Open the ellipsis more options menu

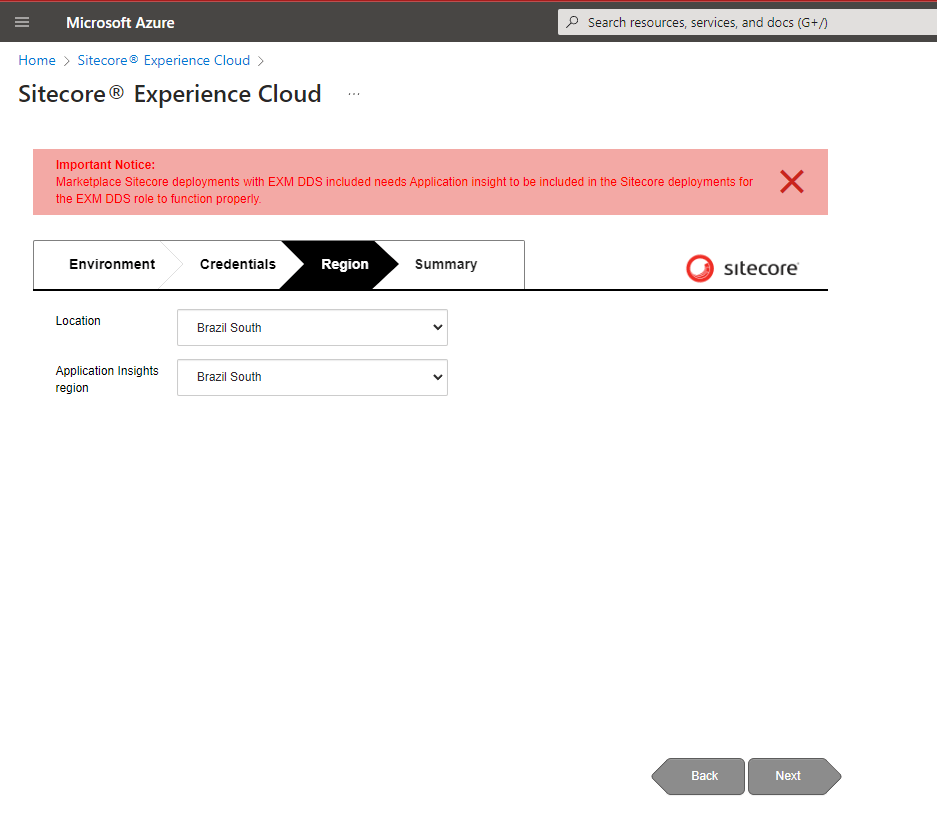[354, 94]
